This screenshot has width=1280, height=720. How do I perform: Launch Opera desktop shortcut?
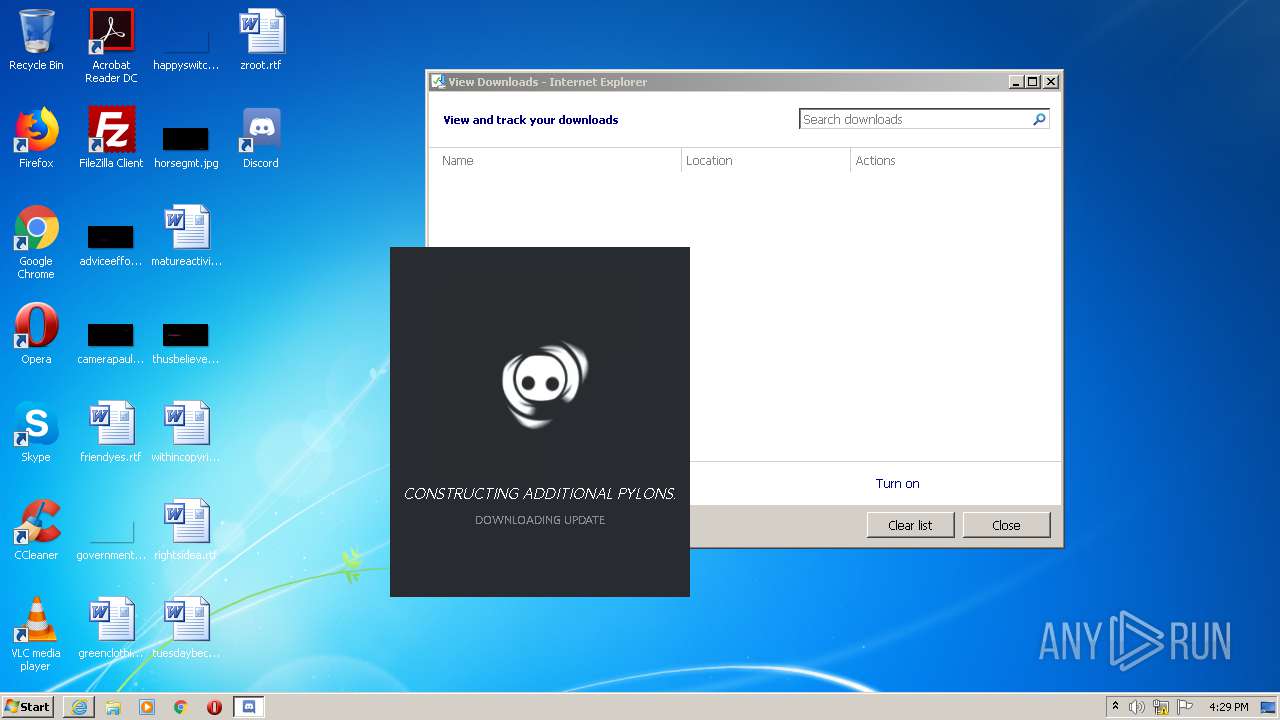coord(36,335)
